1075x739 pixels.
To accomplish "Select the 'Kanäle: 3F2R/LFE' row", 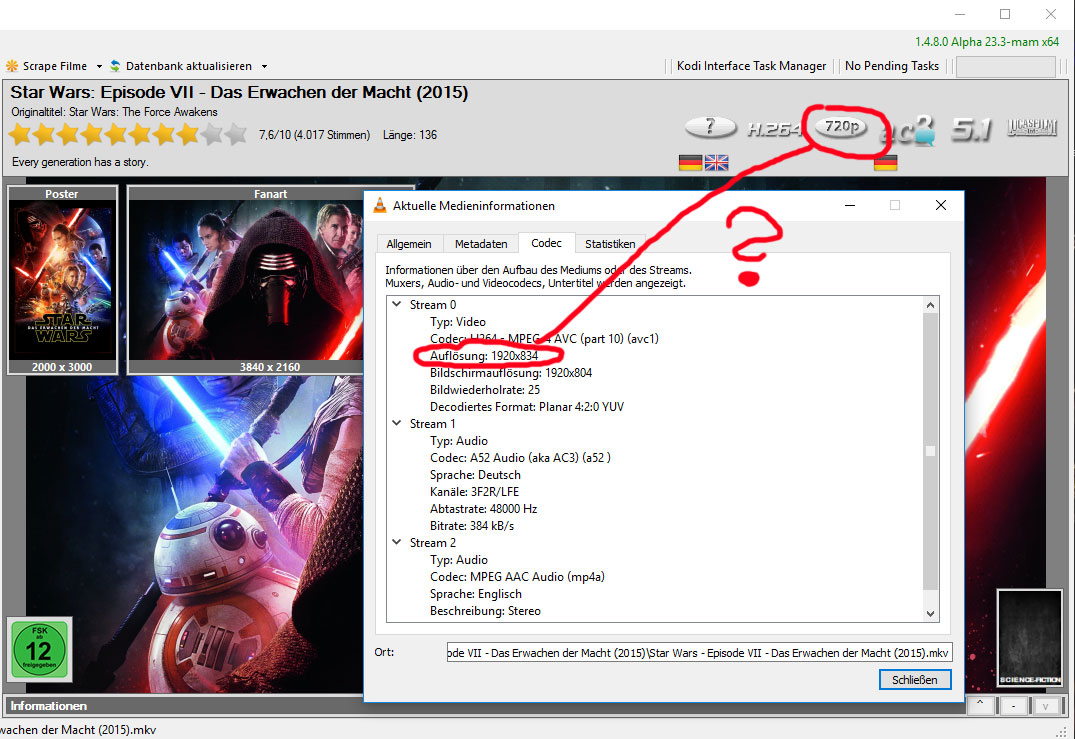I will pyautogui.click(x=474, y=492).
